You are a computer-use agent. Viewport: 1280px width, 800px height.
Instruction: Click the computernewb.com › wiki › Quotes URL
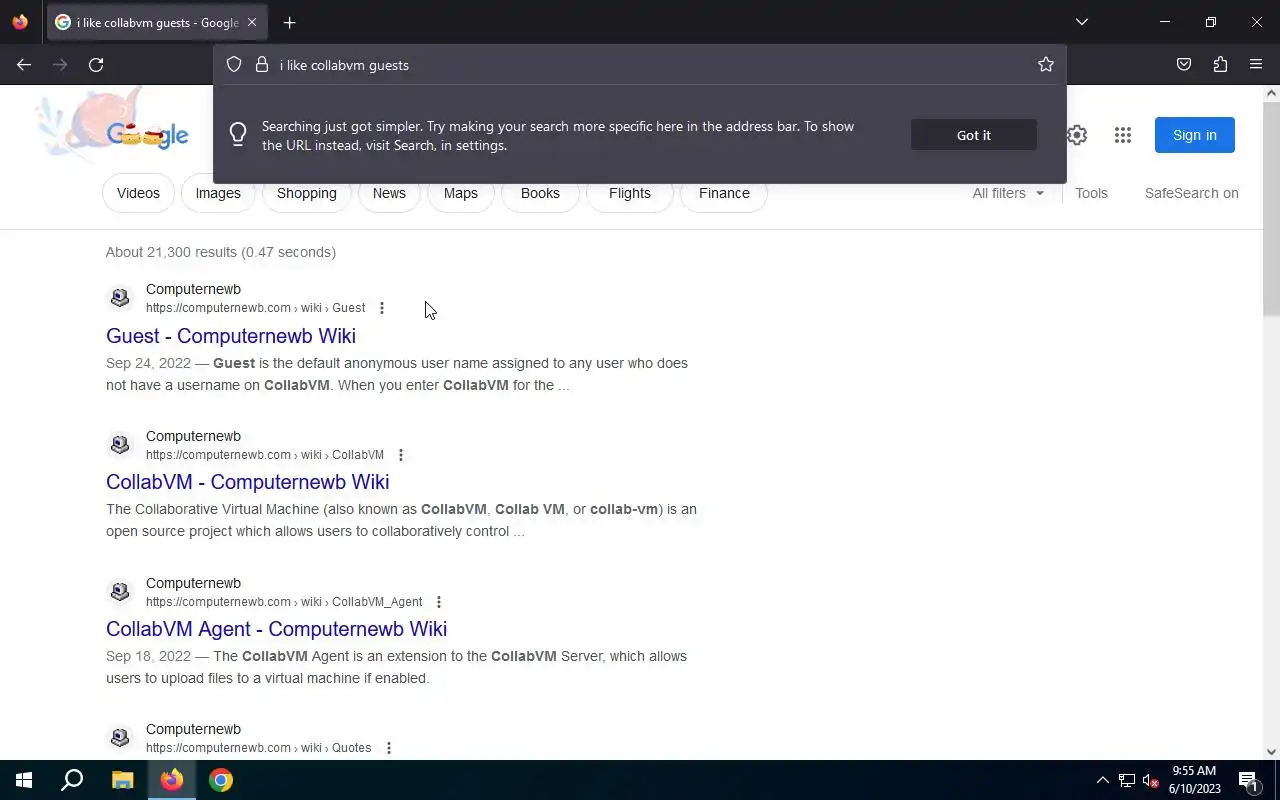click(x=258, y=748)
